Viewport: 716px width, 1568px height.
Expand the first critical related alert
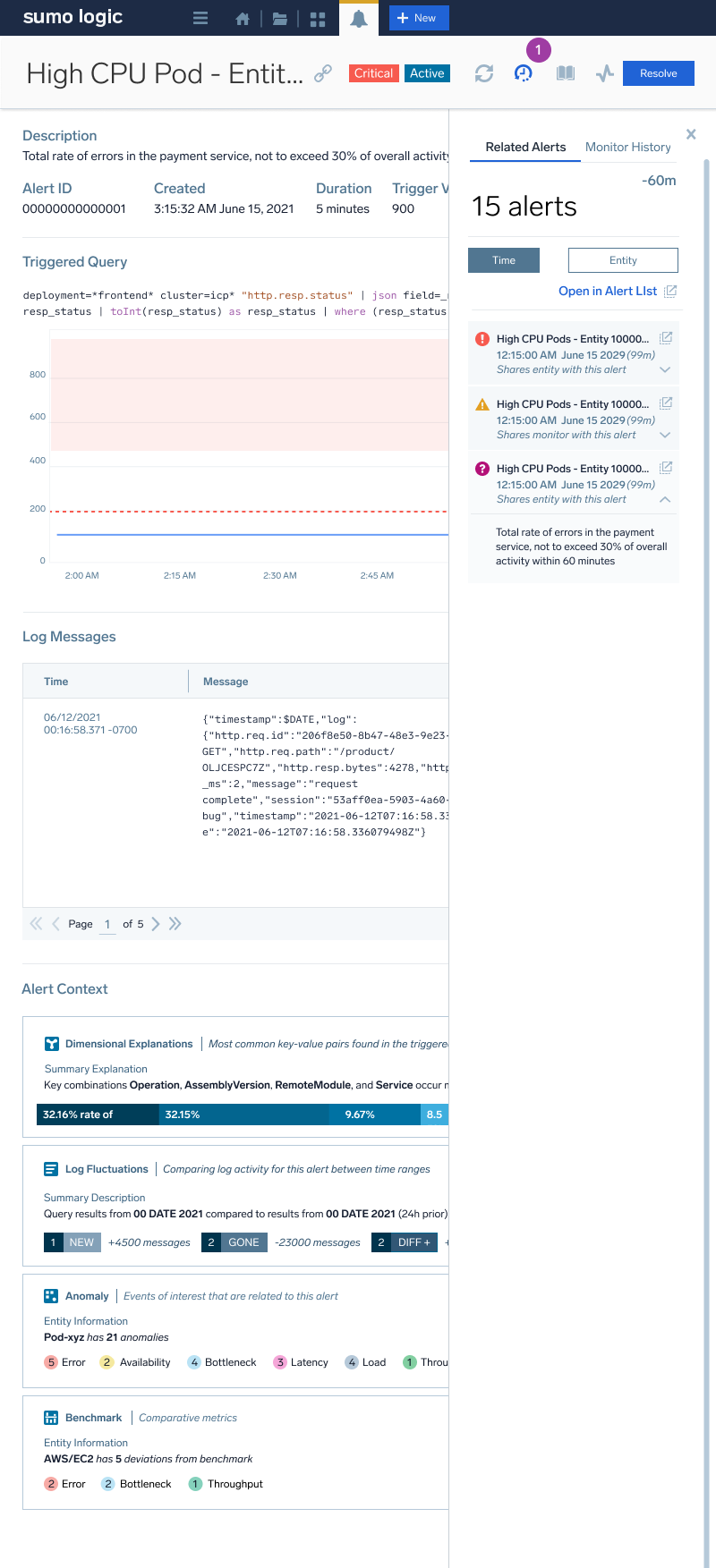[x=665, y=369]
